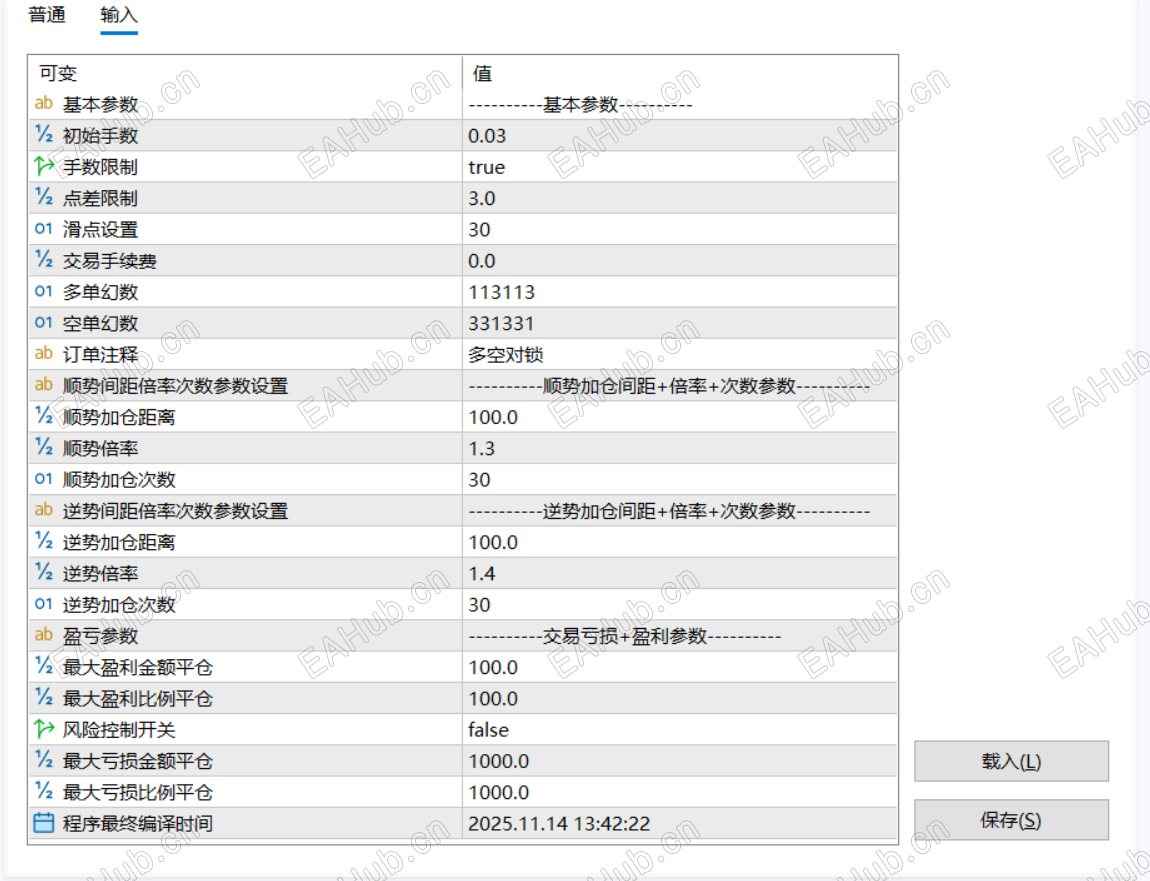
Task: Select the 最大亏损比例平仓 row label
Action: point(137,792)
